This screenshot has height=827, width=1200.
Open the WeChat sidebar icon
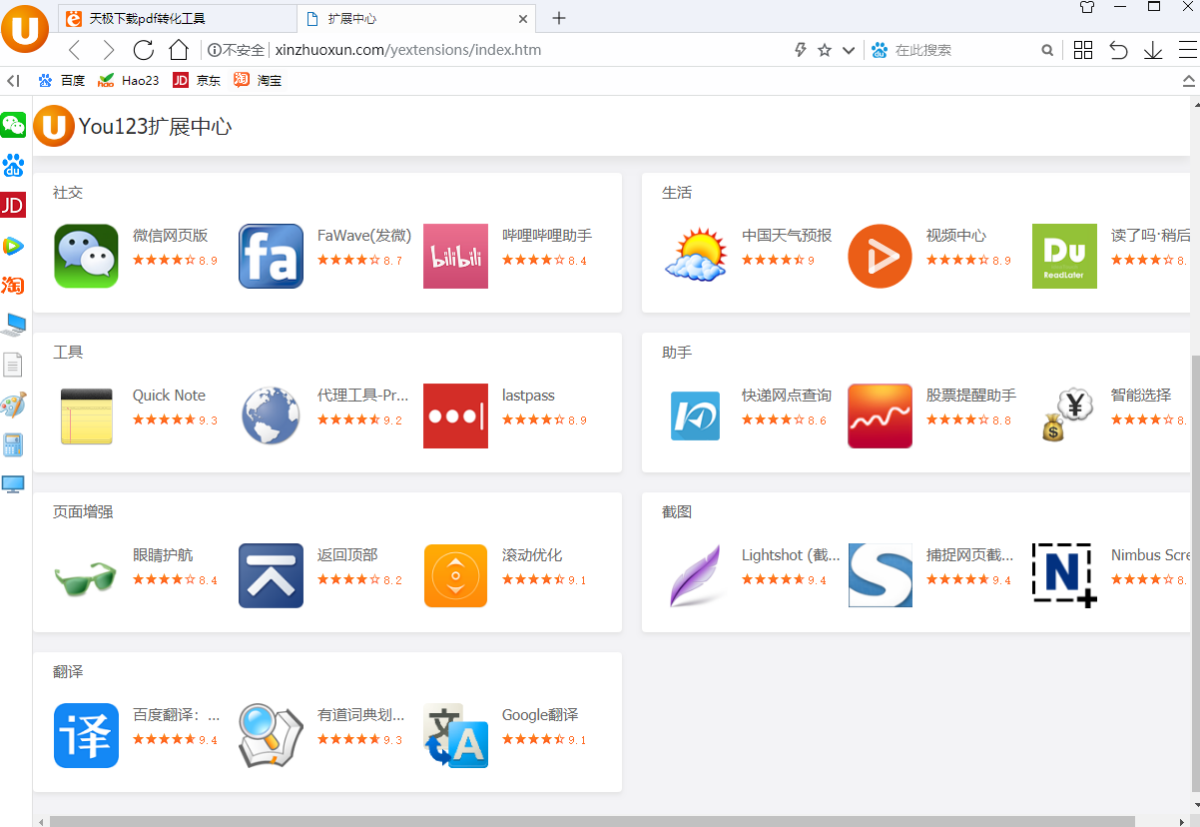pyautogui.click(x=13, y=125)
